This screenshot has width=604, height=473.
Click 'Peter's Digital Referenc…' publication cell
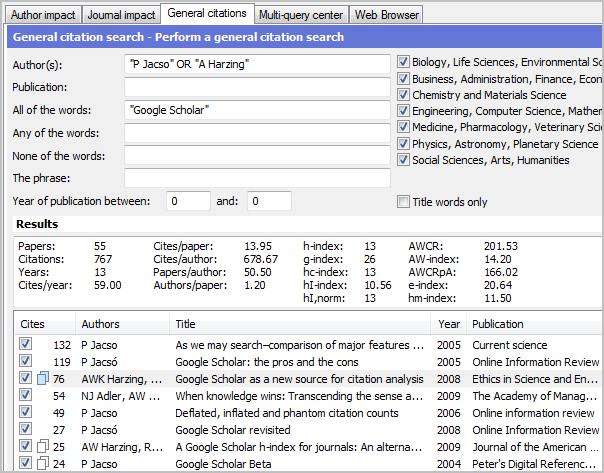pos(534,464)
